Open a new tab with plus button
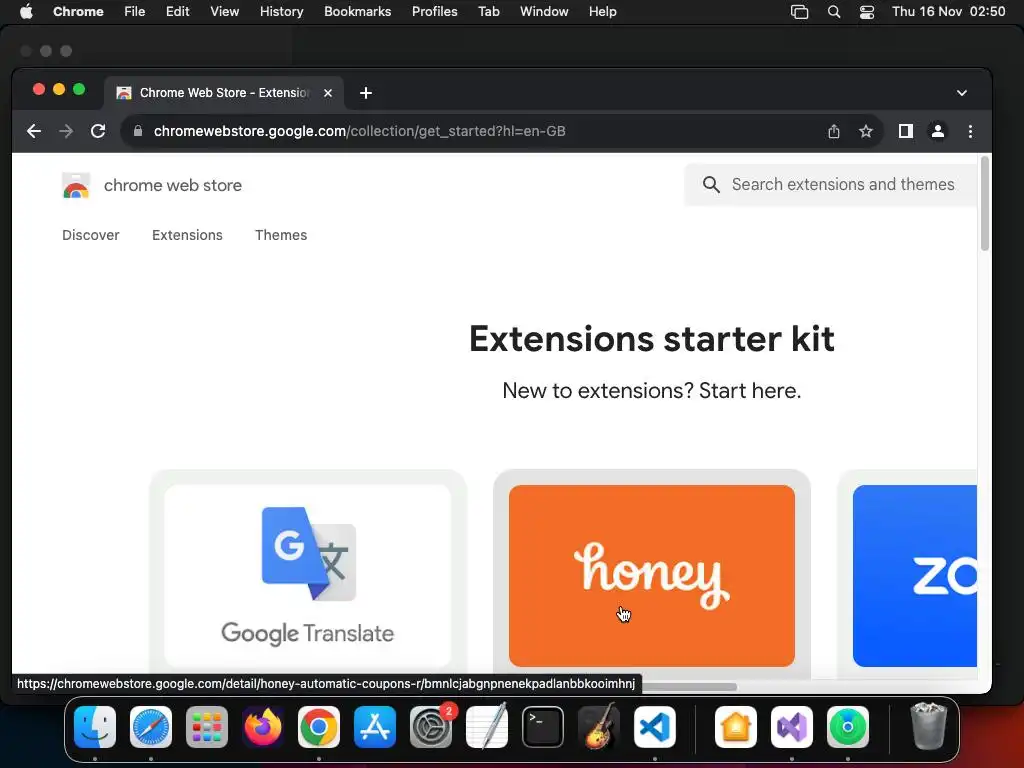 click(x=366, y=93)
